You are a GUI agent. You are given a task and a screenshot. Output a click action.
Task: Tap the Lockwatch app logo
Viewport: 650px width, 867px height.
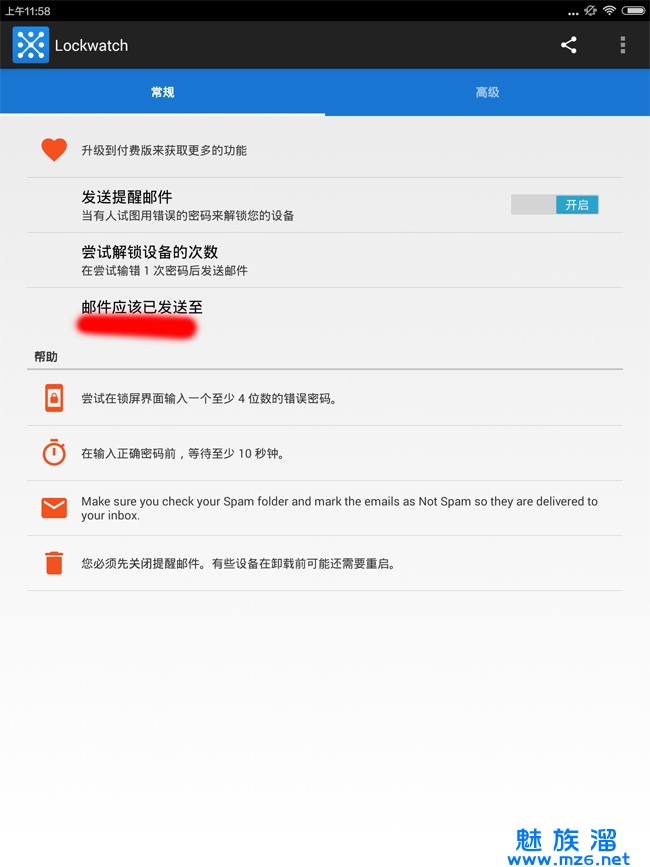point(31,45)
